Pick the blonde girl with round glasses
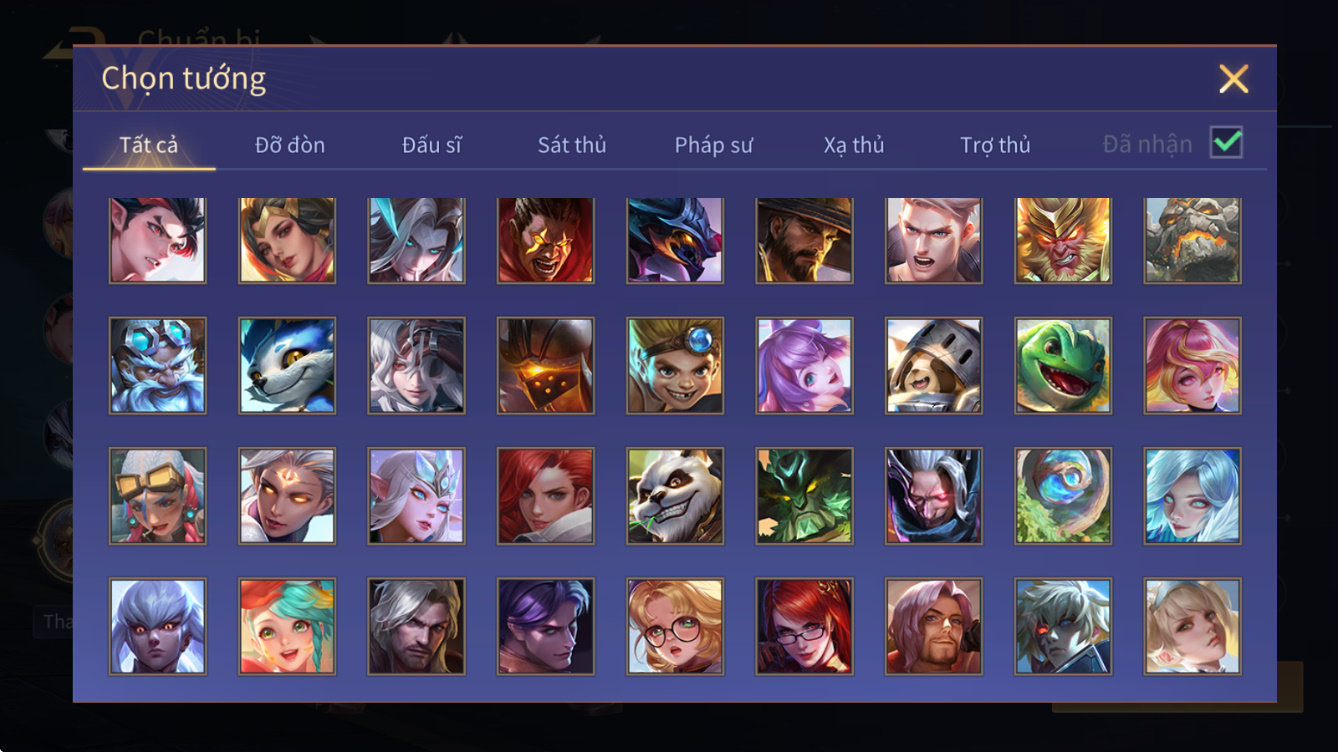 [675, 626]
